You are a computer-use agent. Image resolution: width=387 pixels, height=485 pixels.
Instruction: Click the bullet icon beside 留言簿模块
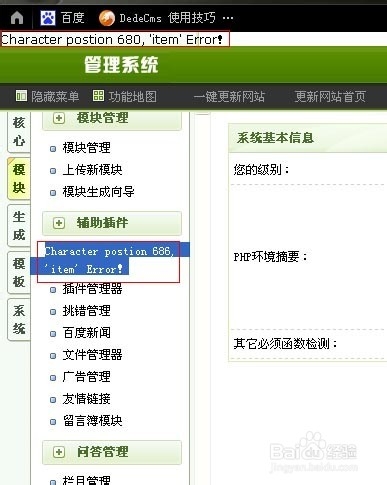53,422
